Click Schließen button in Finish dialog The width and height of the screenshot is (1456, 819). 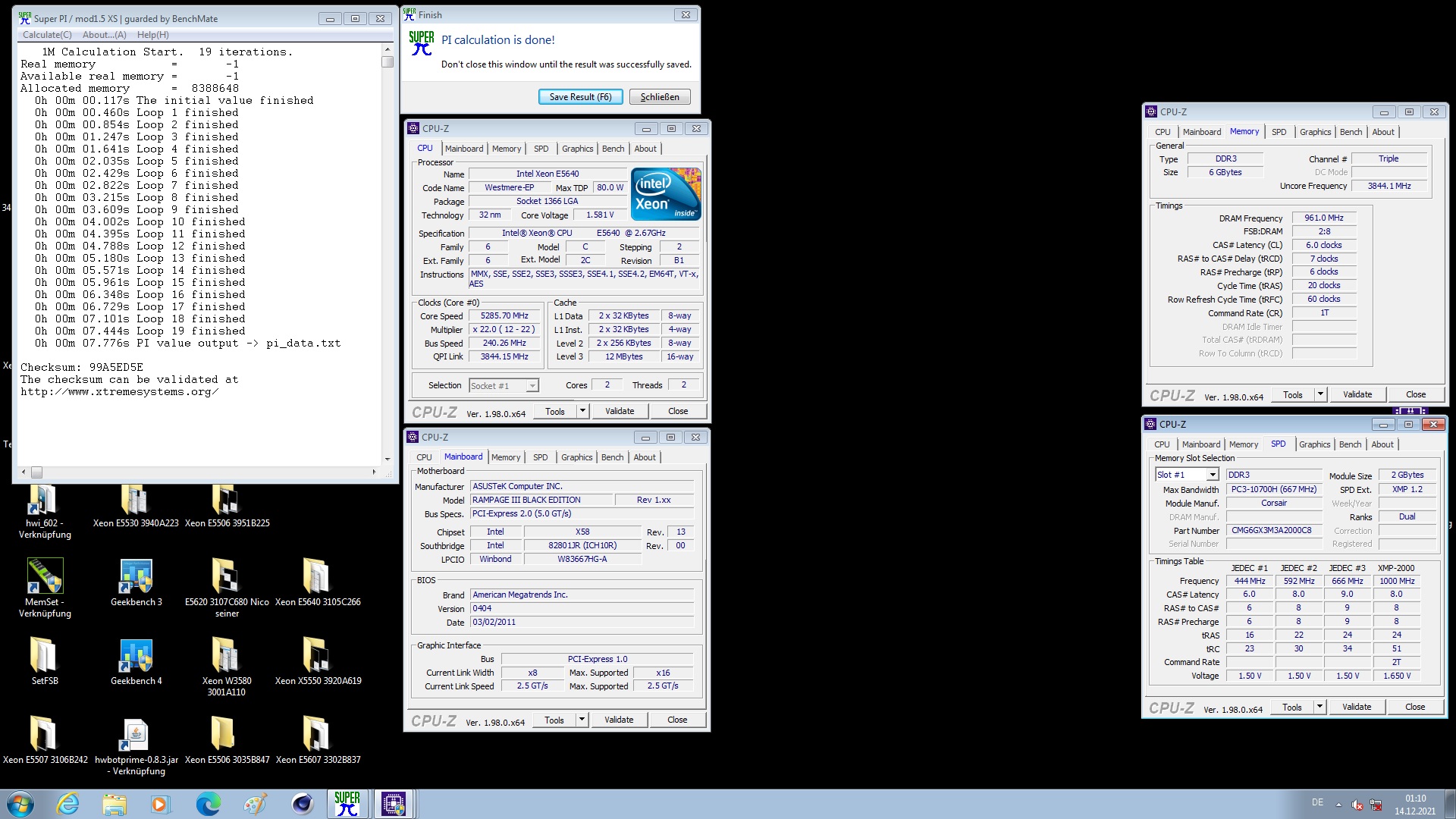[x=660, y=97]
